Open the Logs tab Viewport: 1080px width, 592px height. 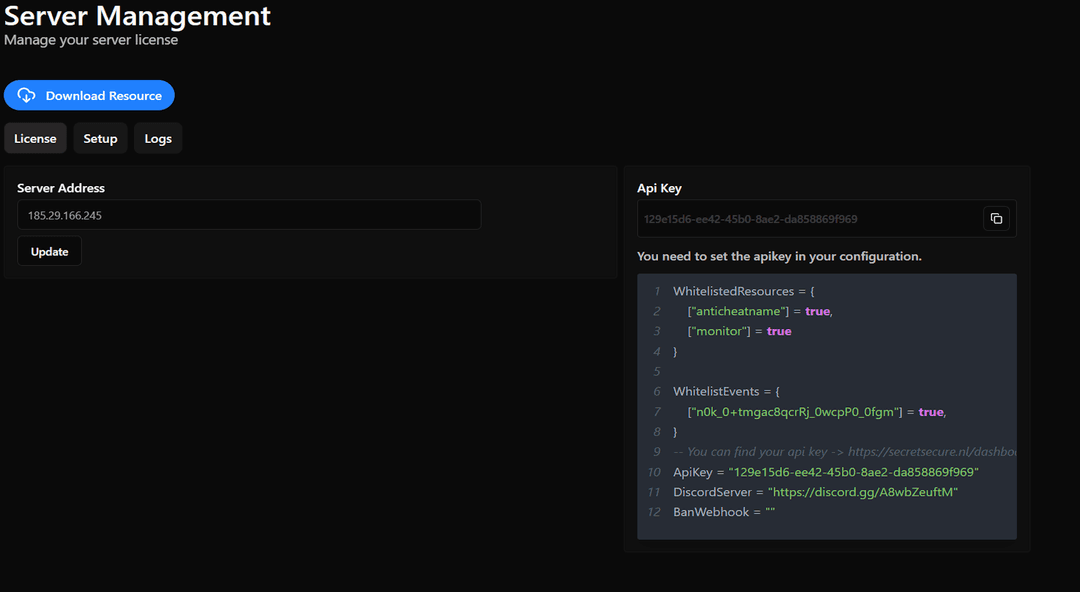click(x=157, y=138)
